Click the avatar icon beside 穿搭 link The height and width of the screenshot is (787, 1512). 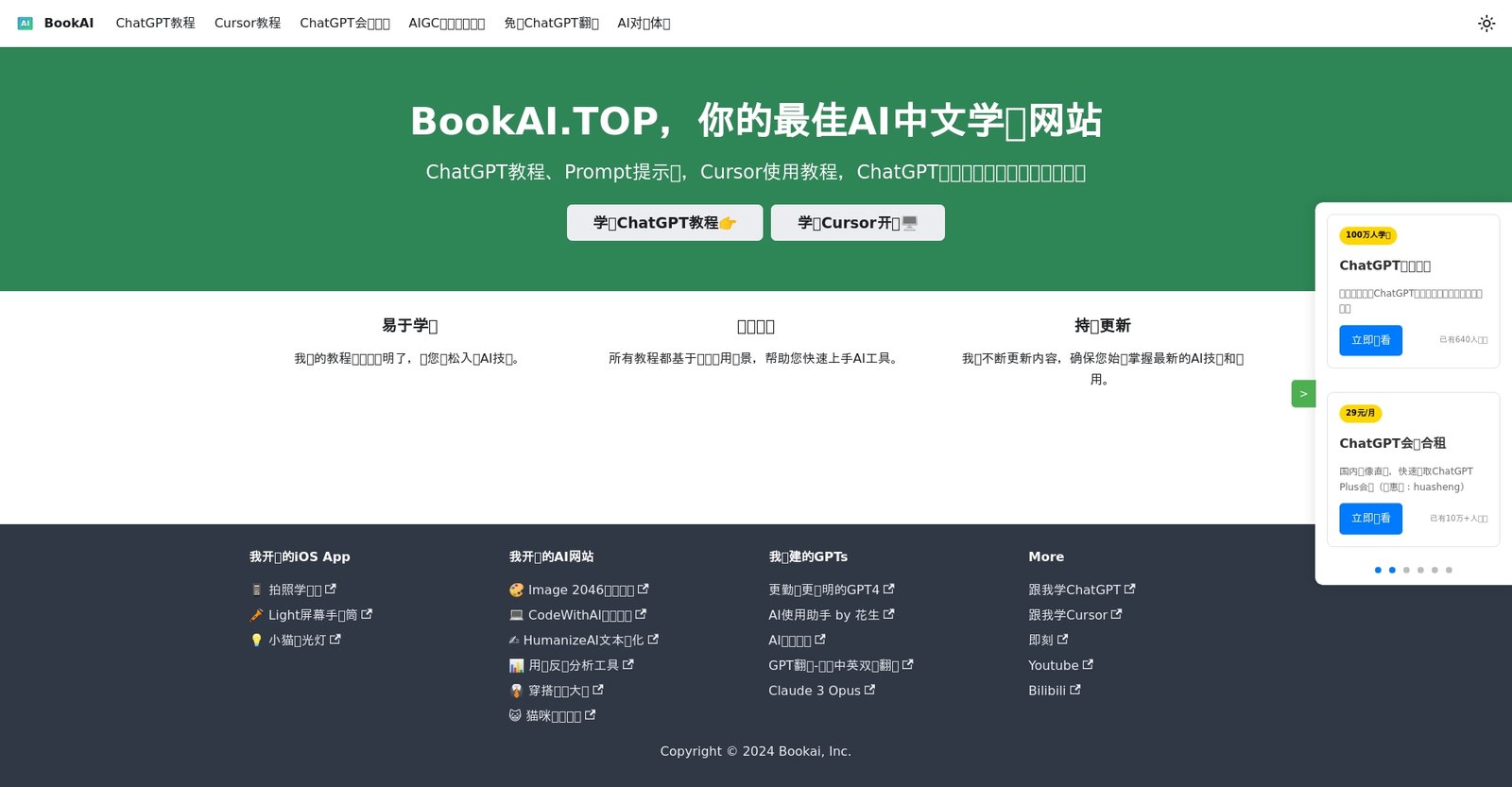516,691
